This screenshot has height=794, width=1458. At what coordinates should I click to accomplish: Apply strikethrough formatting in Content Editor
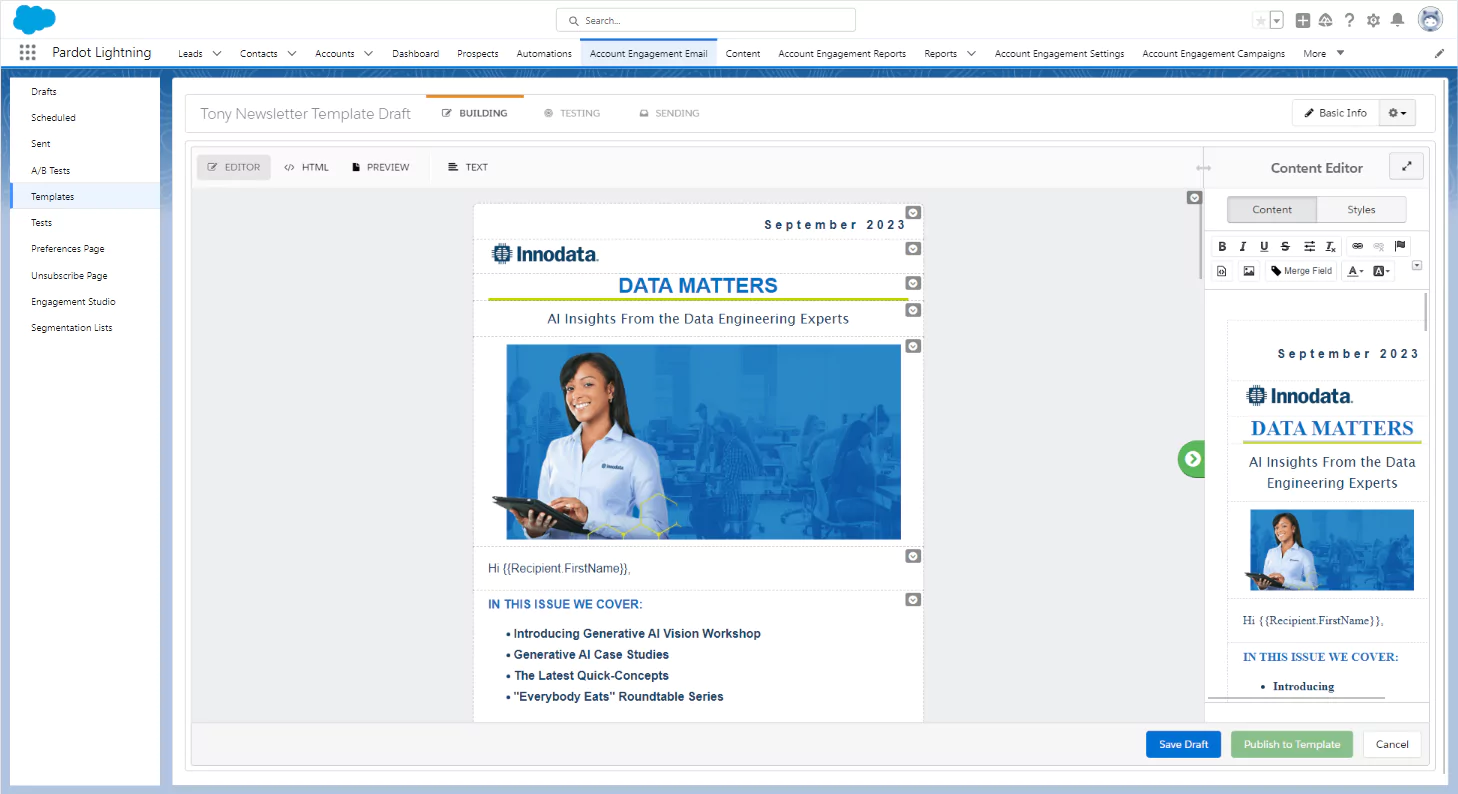1285,246
